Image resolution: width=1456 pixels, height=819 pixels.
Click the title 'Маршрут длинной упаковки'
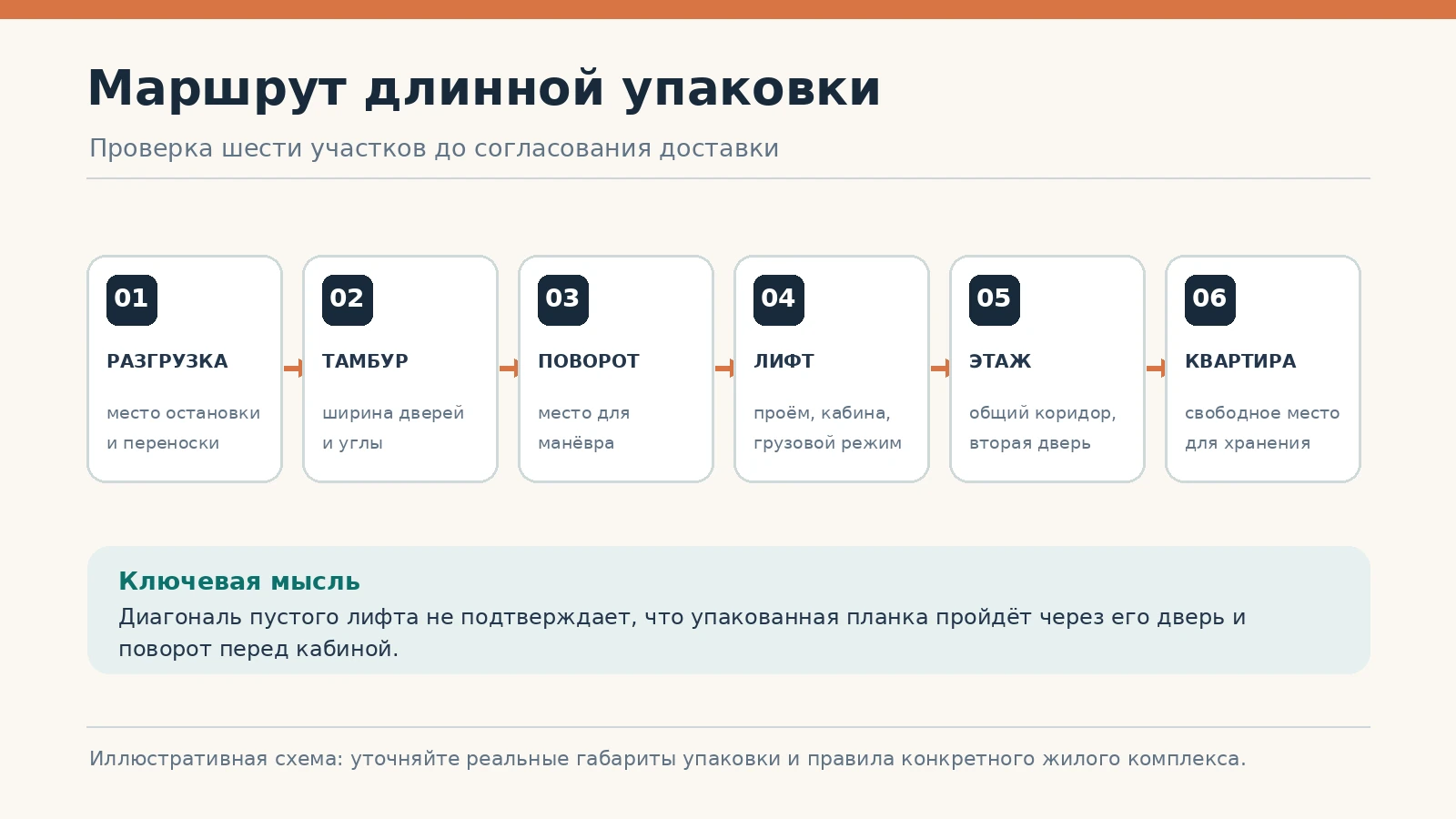484,89
